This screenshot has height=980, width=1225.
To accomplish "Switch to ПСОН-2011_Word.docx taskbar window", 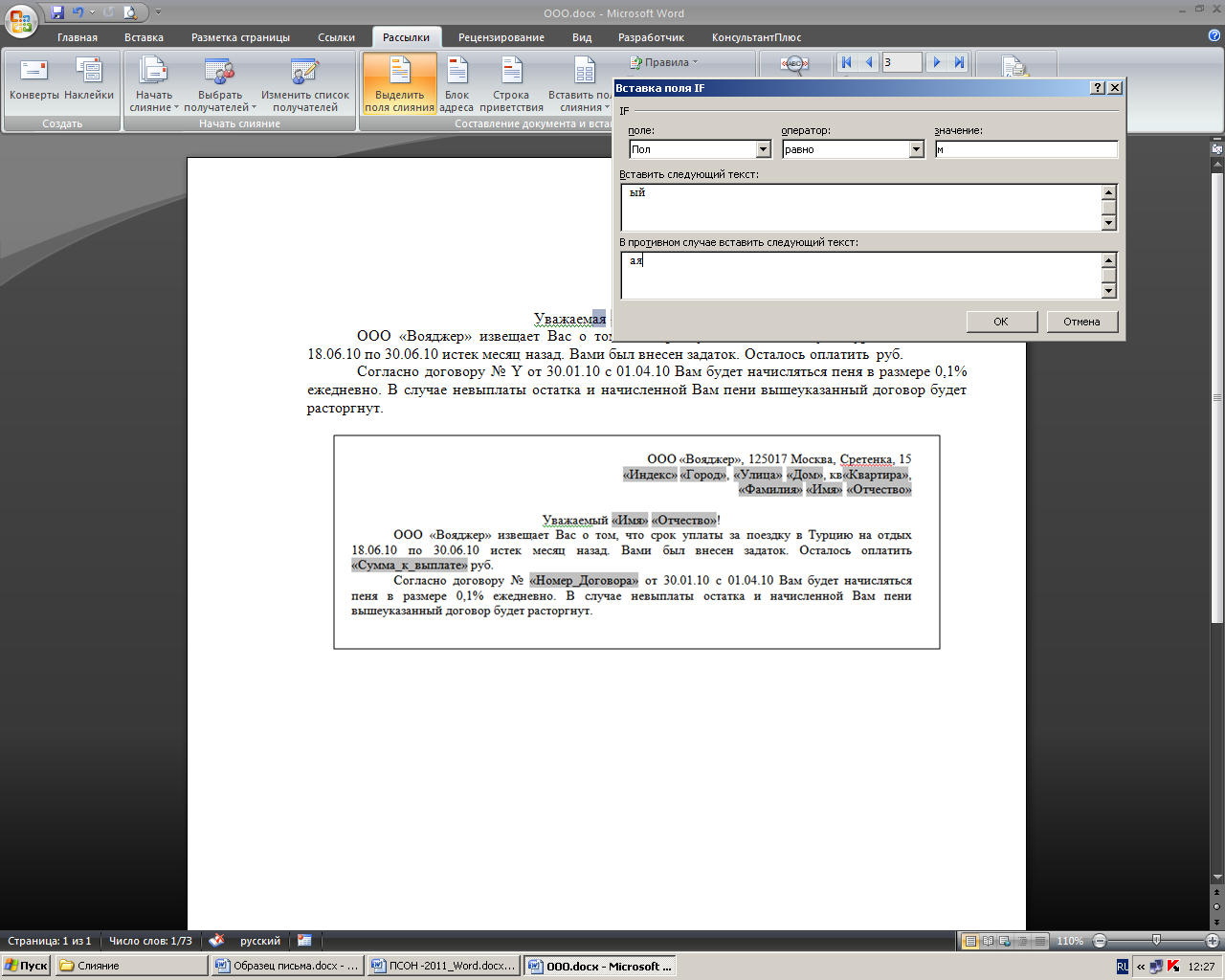I will [x=443, y=966].
